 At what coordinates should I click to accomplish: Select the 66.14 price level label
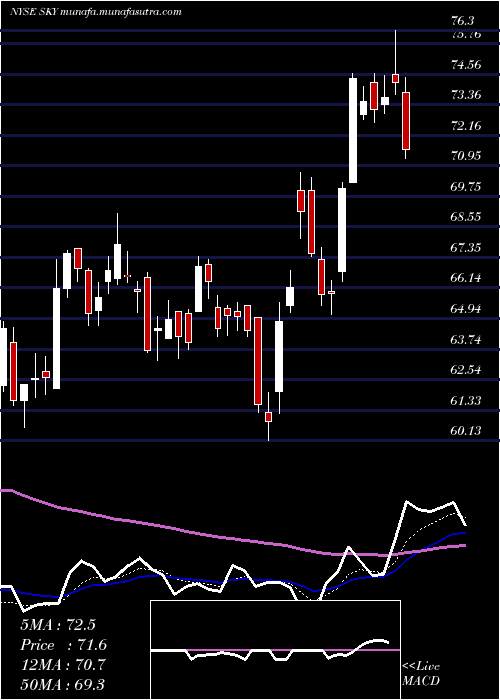466,278
